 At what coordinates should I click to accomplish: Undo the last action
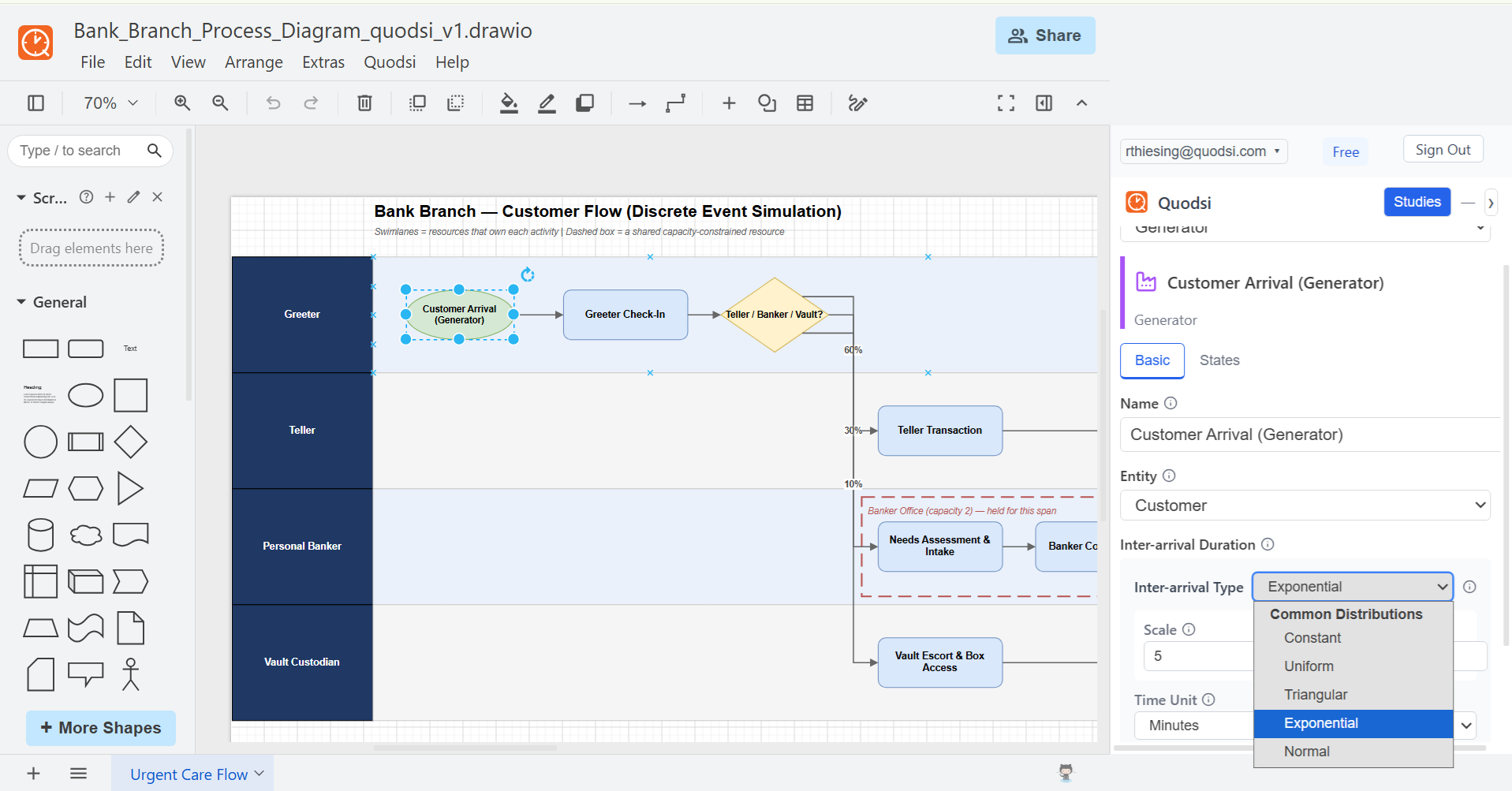pyautogui.click(x=273, y=103)
